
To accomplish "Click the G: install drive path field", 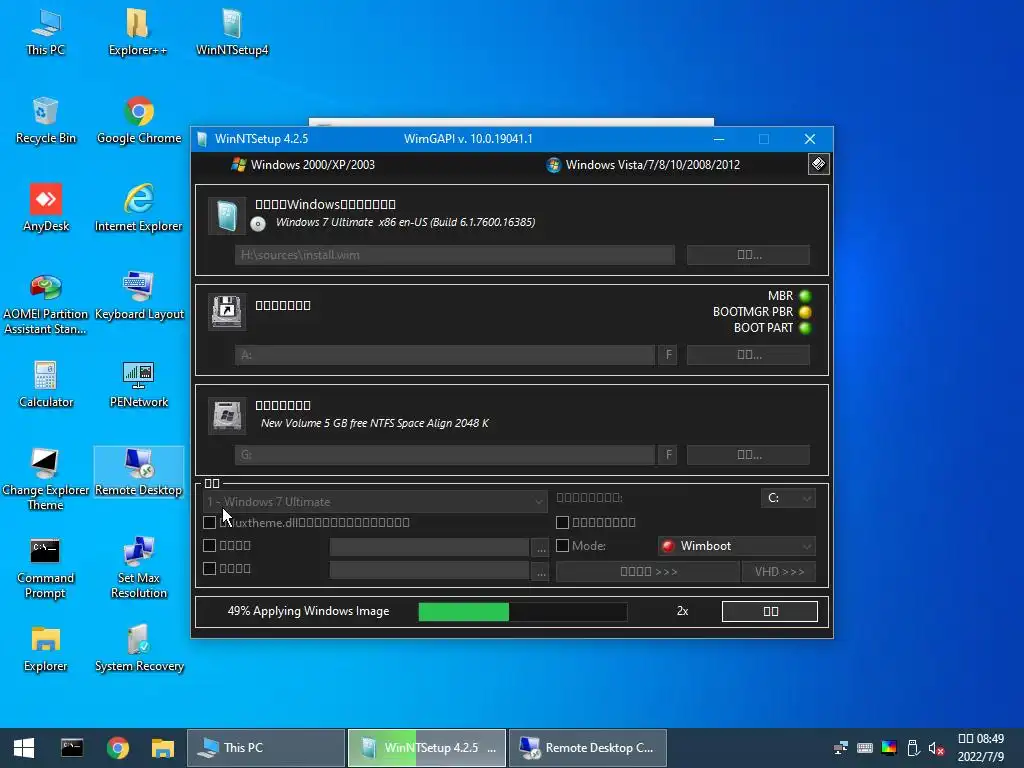I will pyautogui.click(x=445, y=455).
